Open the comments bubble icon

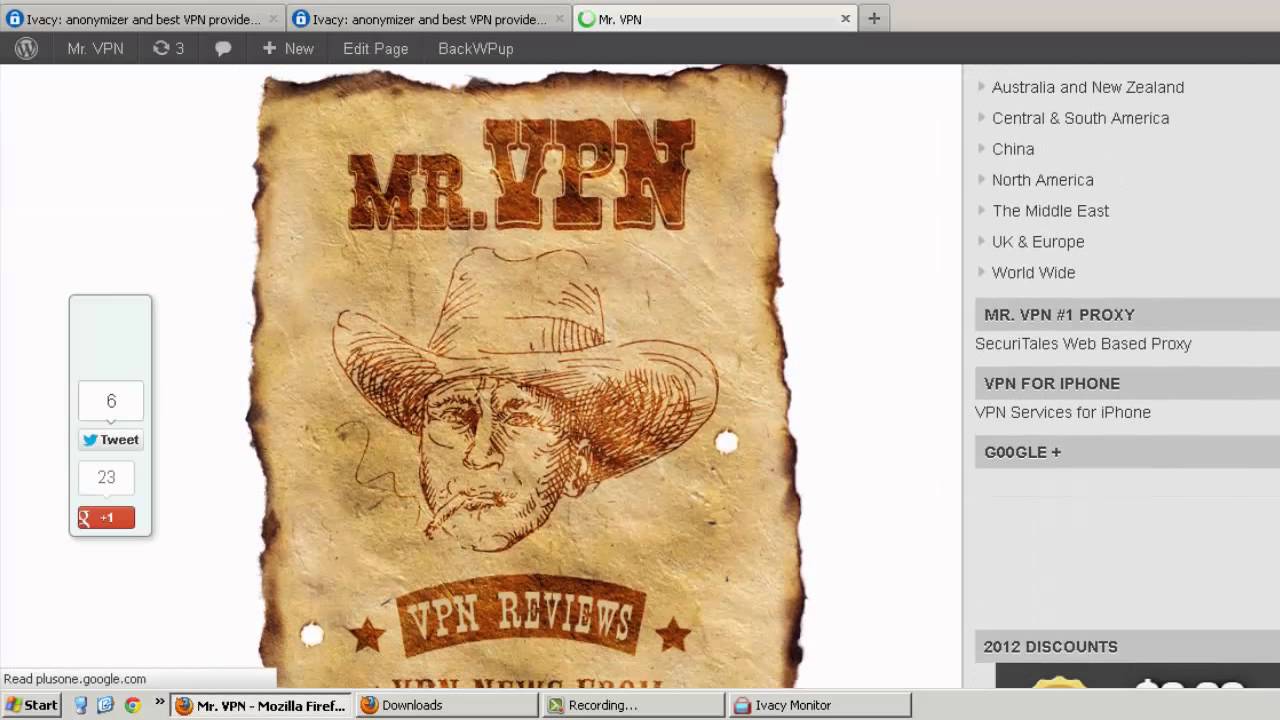coord(223,48)
